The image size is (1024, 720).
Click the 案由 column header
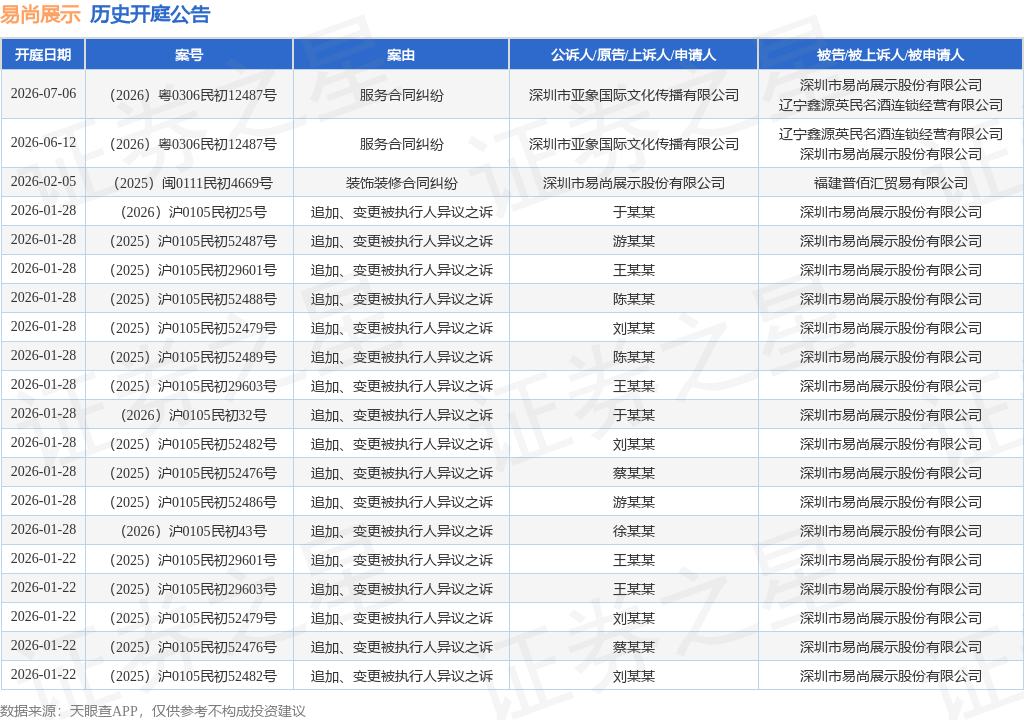point(401,55)
